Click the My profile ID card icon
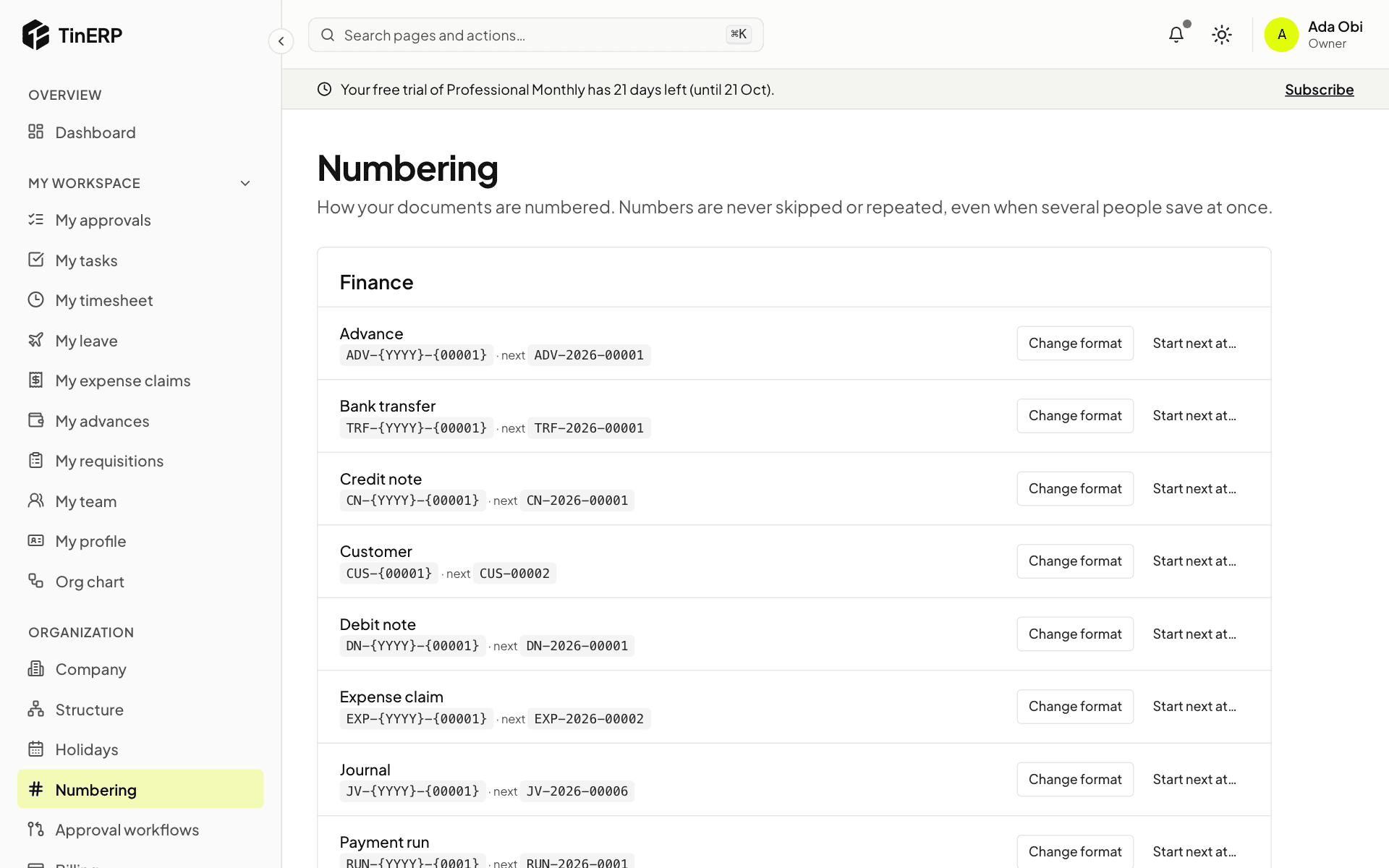 (35, 540)
